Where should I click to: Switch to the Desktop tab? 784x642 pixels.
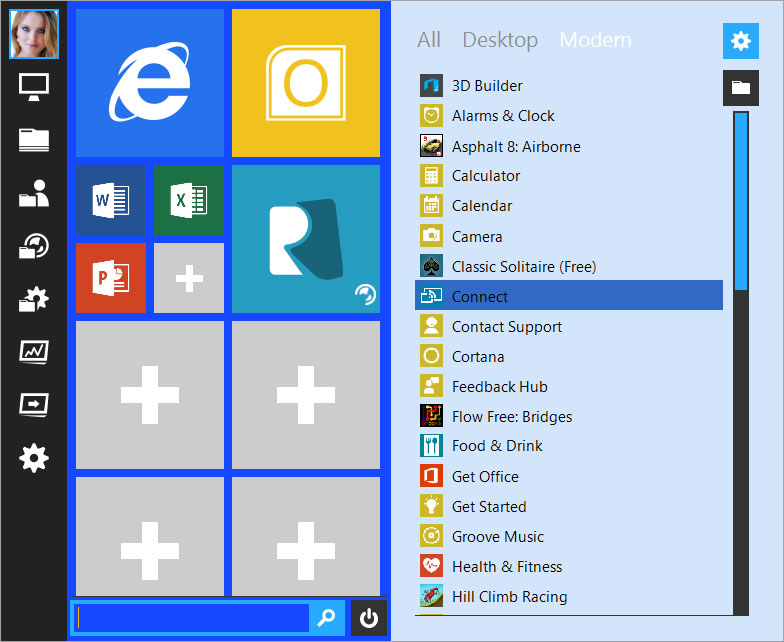click(500, 40)
